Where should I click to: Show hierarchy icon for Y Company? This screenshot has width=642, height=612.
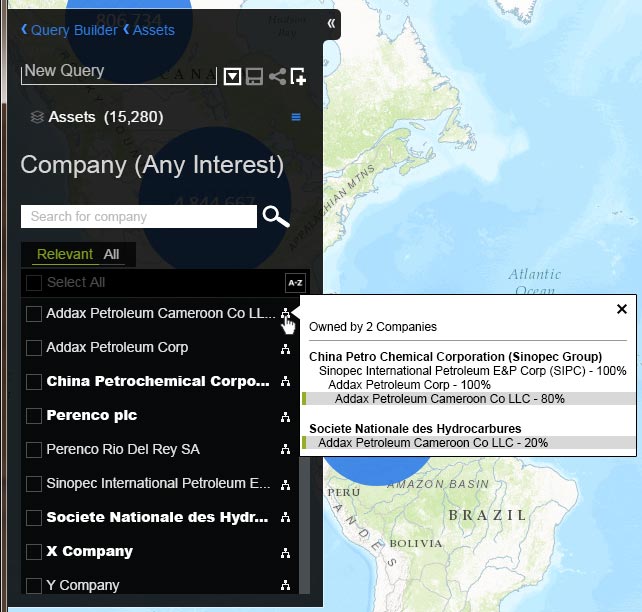[x=285, y=585]
